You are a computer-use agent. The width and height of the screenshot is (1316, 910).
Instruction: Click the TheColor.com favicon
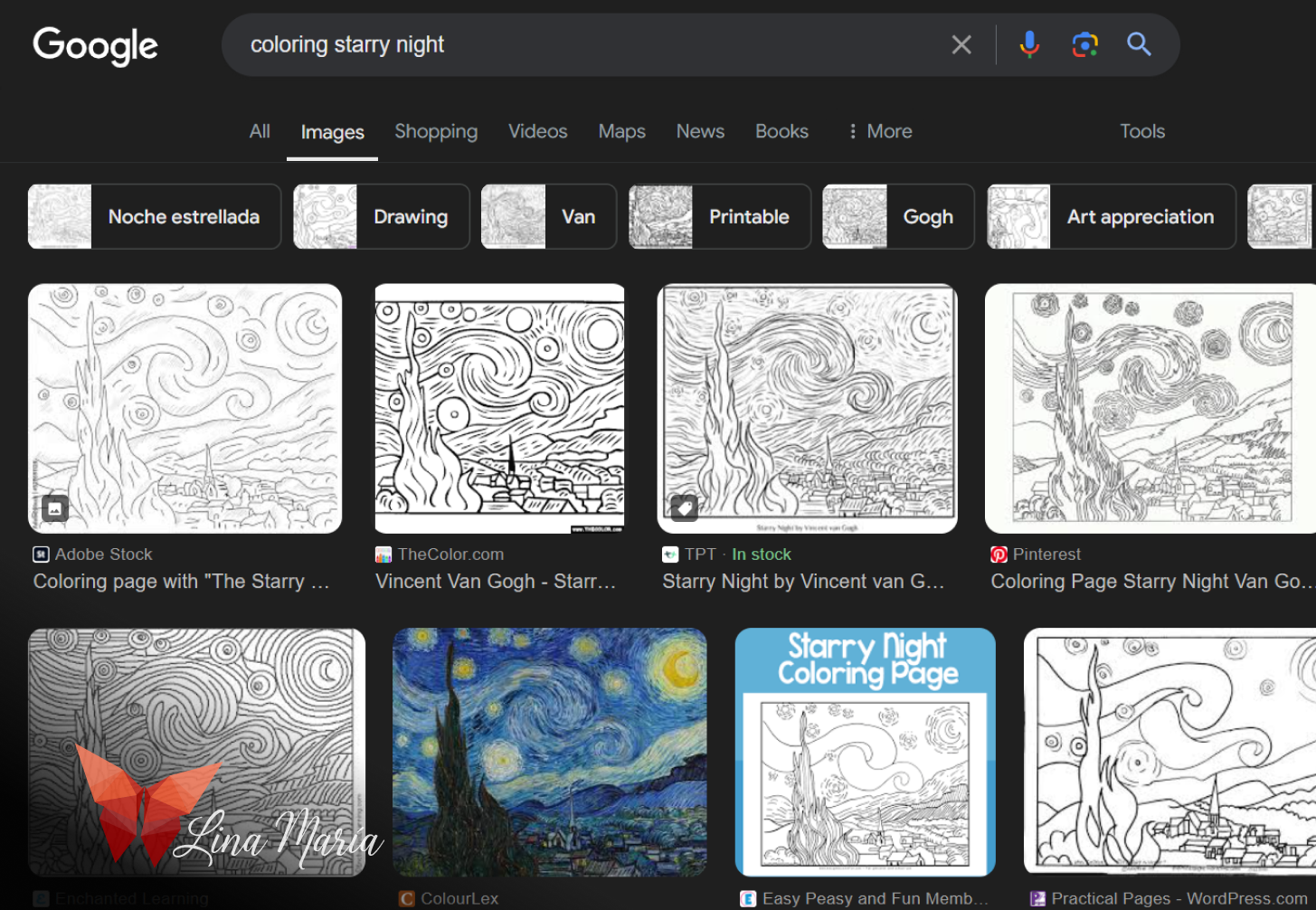383,555
